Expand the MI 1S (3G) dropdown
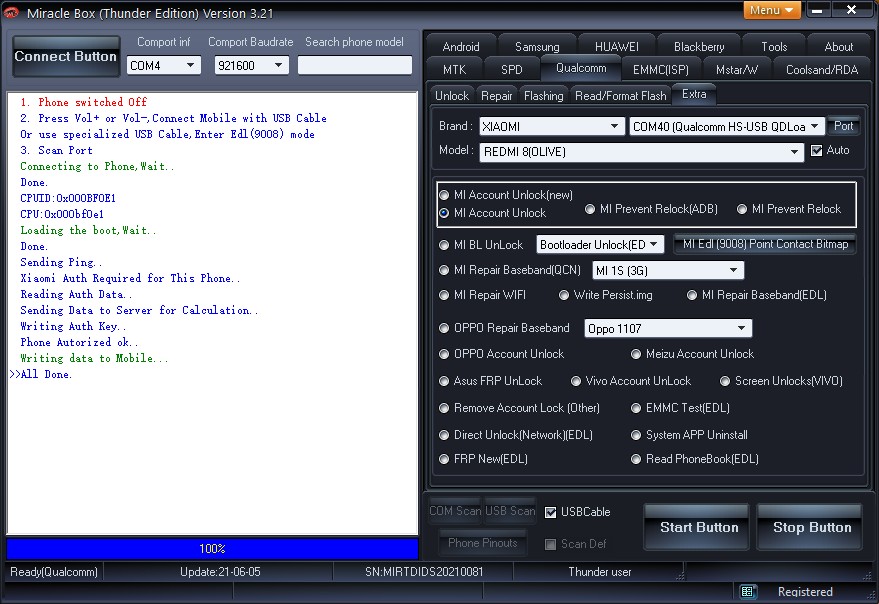This screenshot has width=879, height=604. (x=668, y=270)
